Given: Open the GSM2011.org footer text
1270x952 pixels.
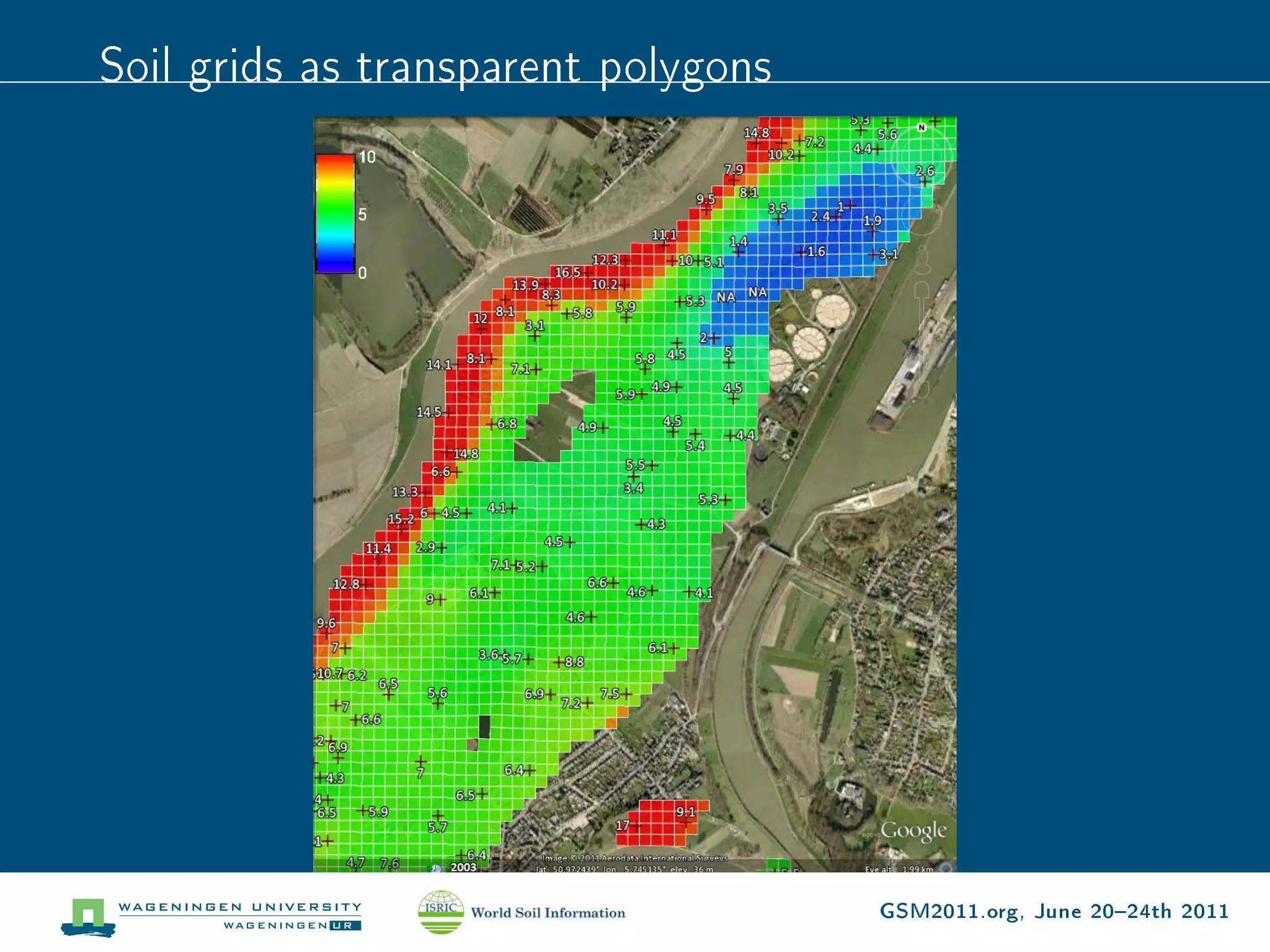Looking at the screenshot, I should pyautogui.click(x=1054, y=911).
